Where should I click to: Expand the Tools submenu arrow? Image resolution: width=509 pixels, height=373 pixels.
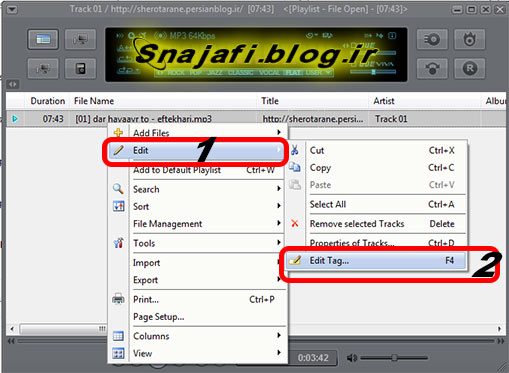[x=279, y=242]
